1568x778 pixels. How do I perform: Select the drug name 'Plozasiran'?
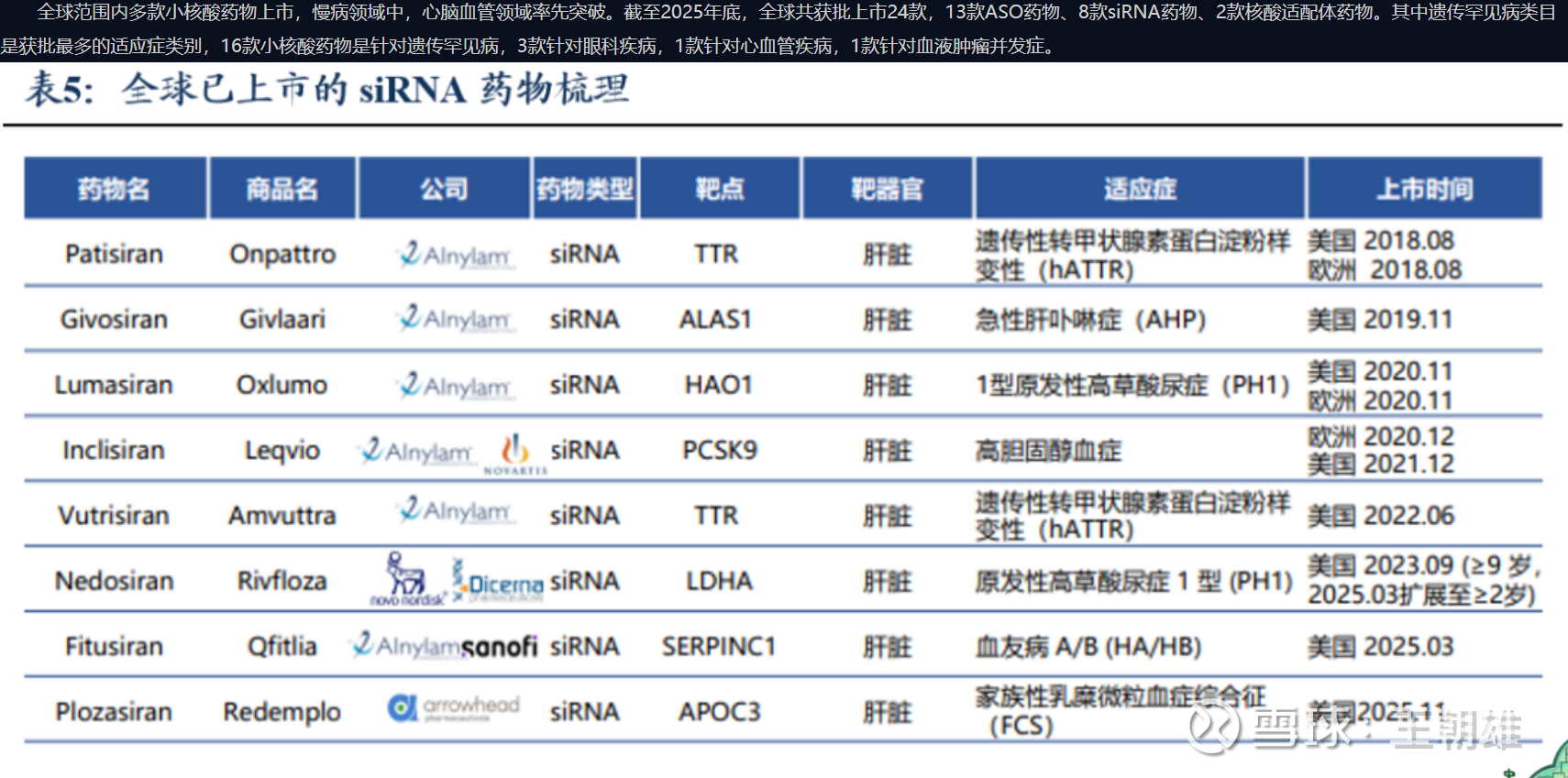click(x=114, y=711)
